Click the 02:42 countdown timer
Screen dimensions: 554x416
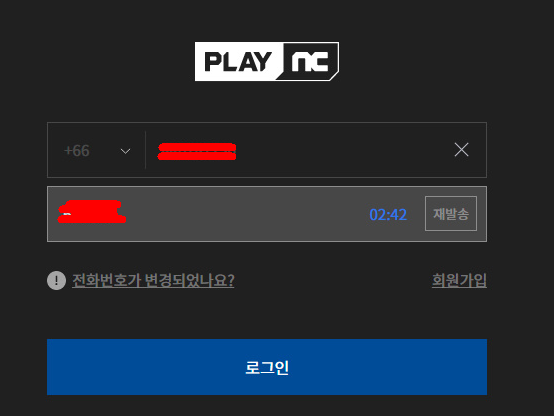click(x=388, y=215)
